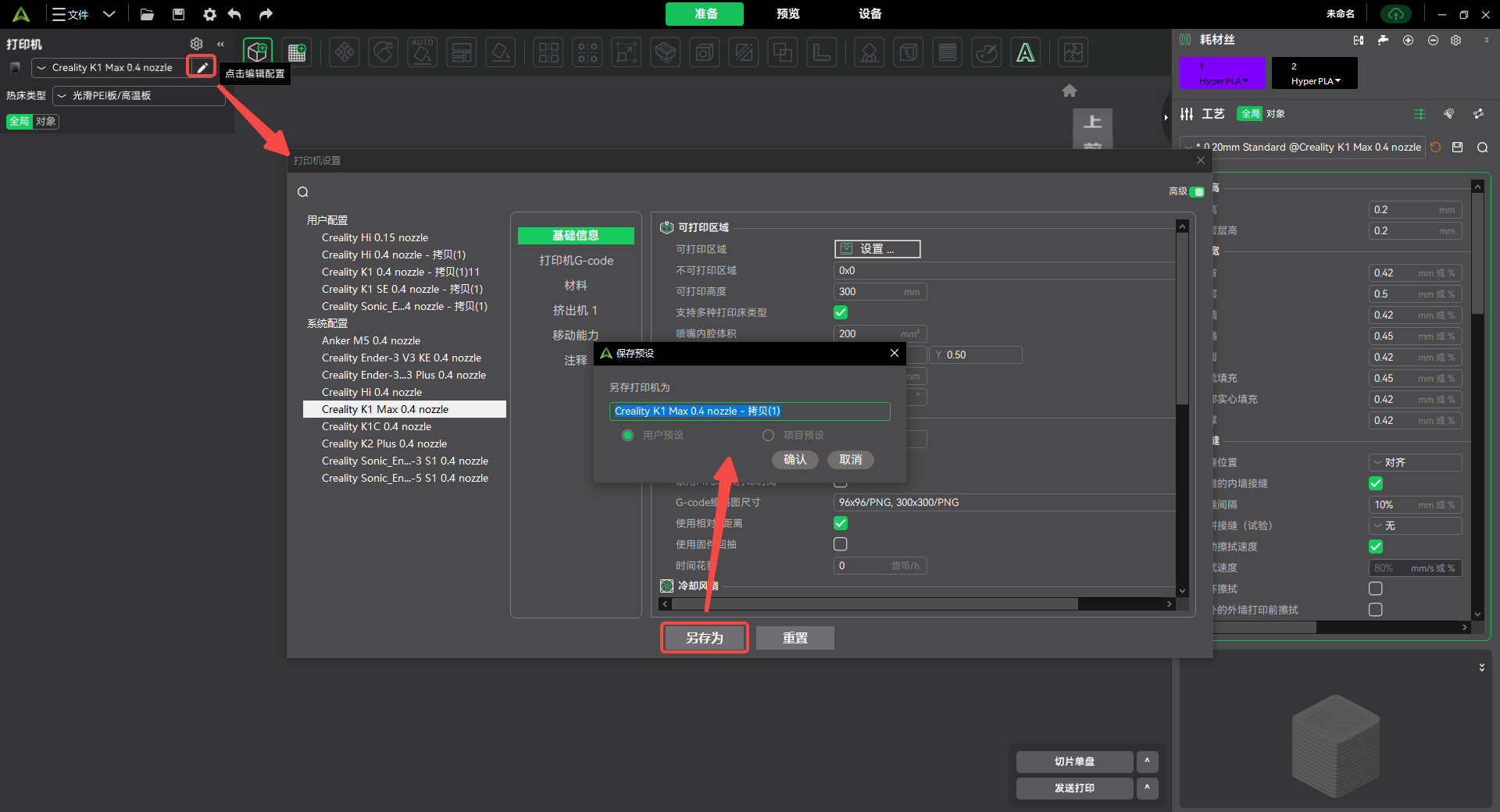
Task: Open the 无 scarf seam dropdown
Action: pyautogui.click(x=1415, y=525)
